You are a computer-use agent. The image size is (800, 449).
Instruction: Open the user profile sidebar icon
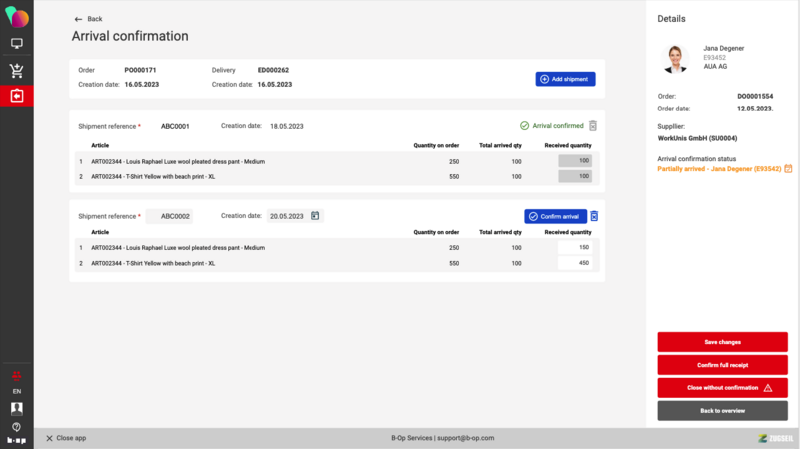[x=17, y=408]
